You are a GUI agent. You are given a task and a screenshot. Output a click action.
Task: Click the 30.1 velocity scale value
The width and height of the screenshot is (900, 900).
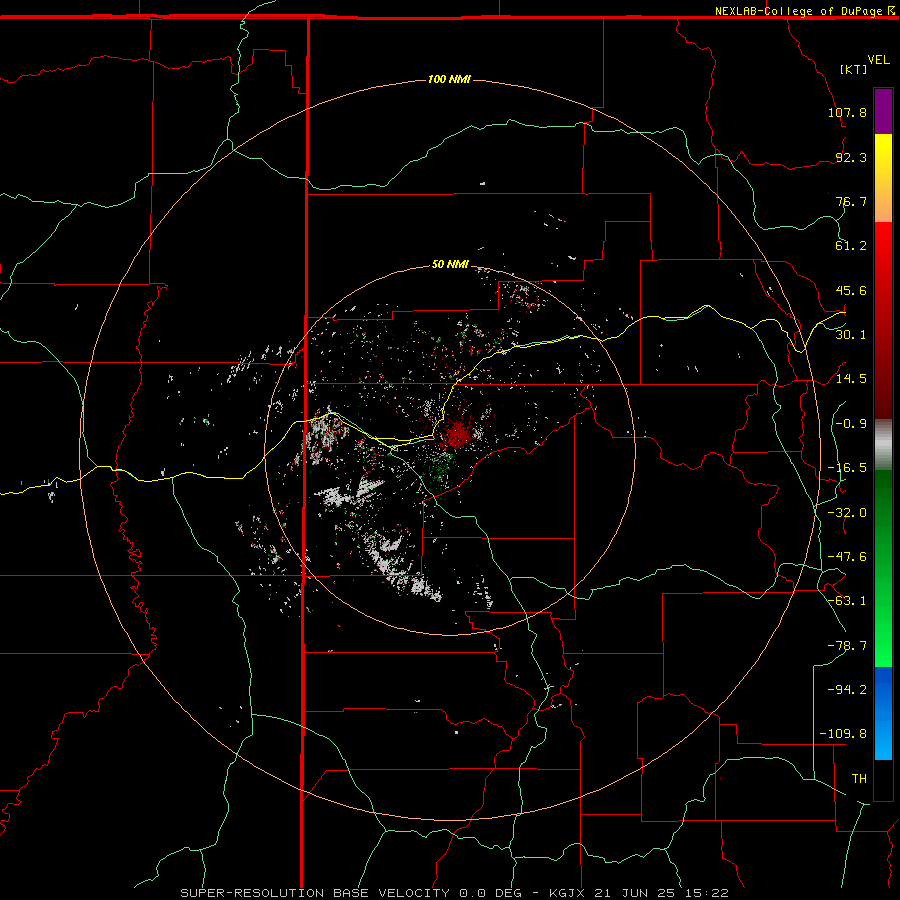[851, 335]
